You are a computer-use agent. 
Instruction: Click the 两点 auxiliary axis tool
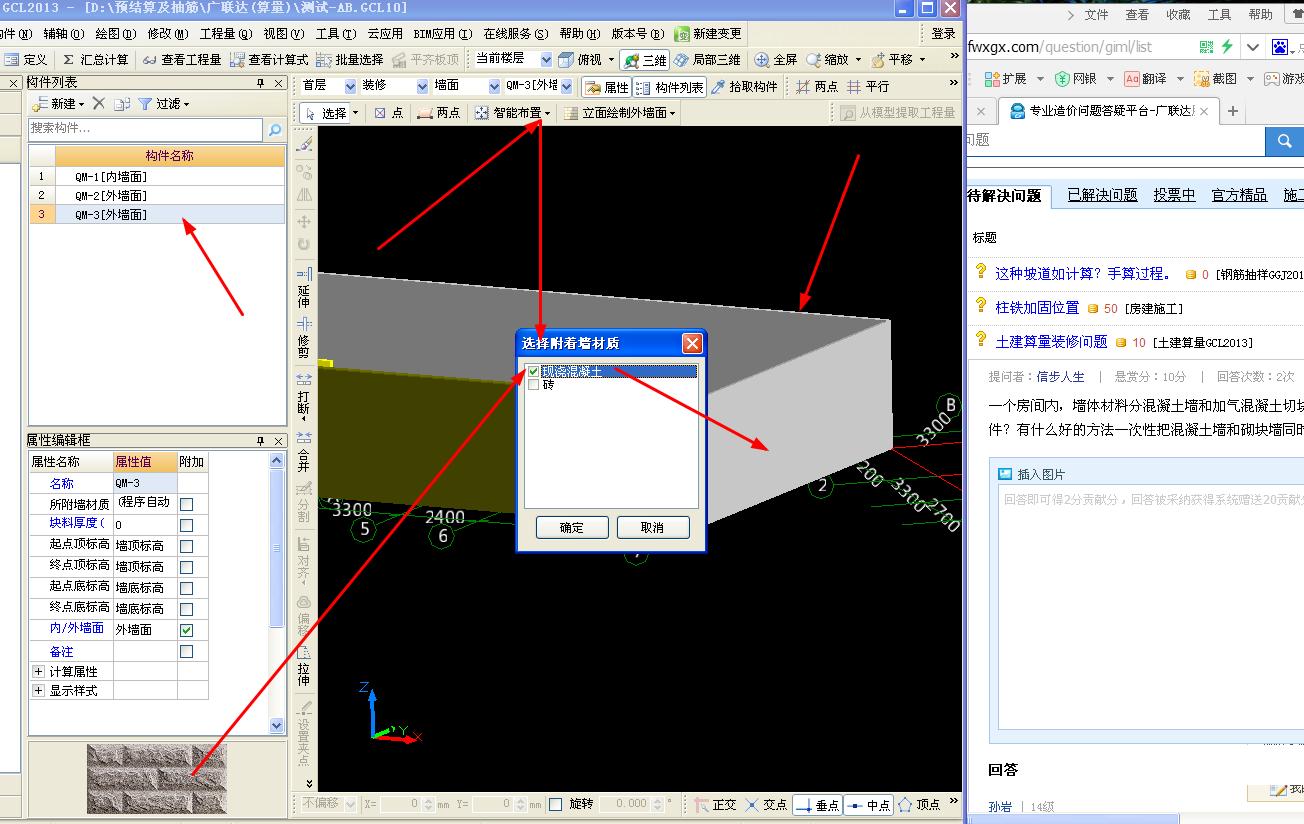tap(817, 87)
